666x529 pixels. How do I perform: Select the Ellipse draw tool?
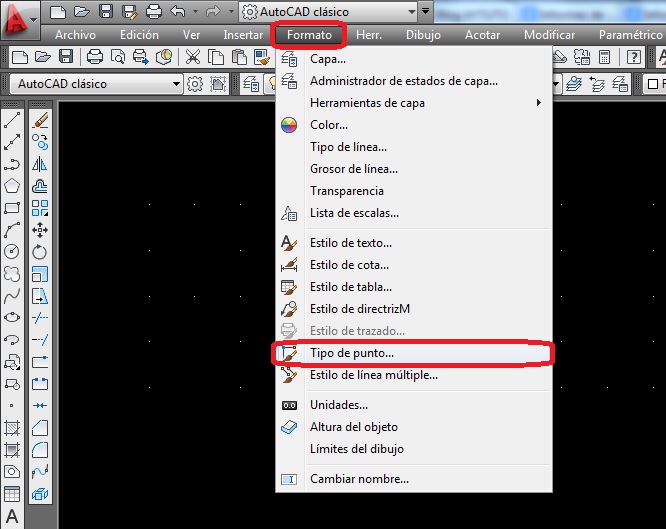[x=12, y=318]
